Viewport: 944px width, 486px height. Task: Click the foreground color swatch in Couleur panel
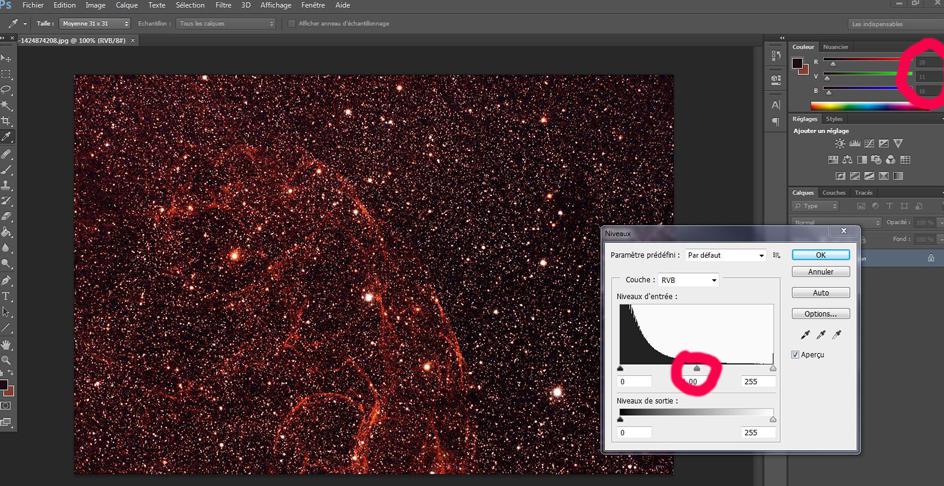[798, 63]
